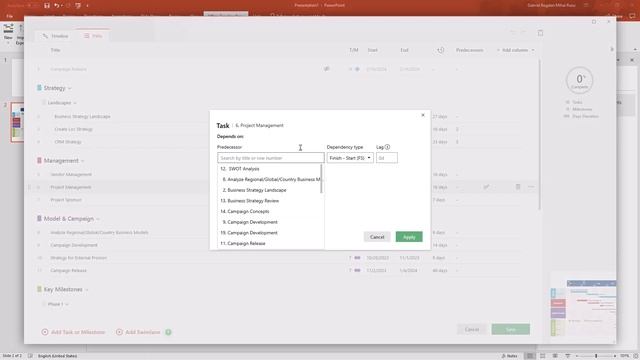This screenshot has height=360, width=640.
Task: Click the Normal view icon in the status bar
Action: [x=529, y=356]
